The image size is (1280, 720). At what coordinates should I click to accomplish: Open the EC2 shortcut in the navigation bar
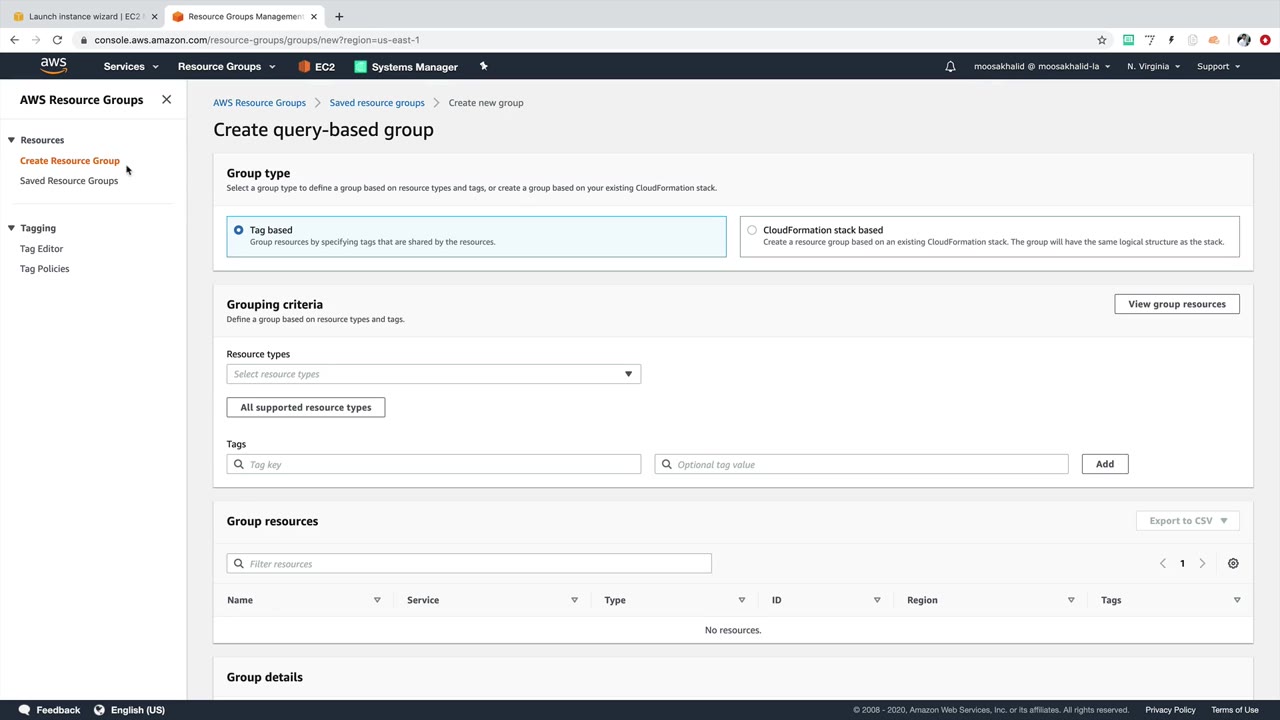pyautogui.click(x=316, y=67)
